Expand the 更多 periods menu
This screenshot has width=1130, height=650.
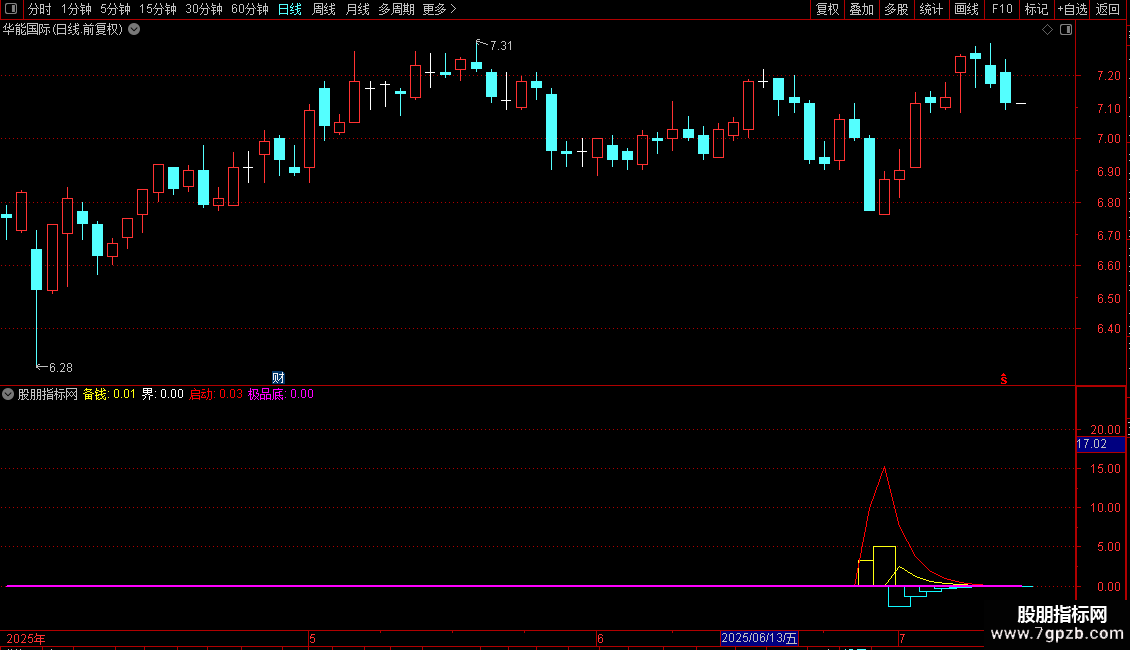click(x=439, y=9)
